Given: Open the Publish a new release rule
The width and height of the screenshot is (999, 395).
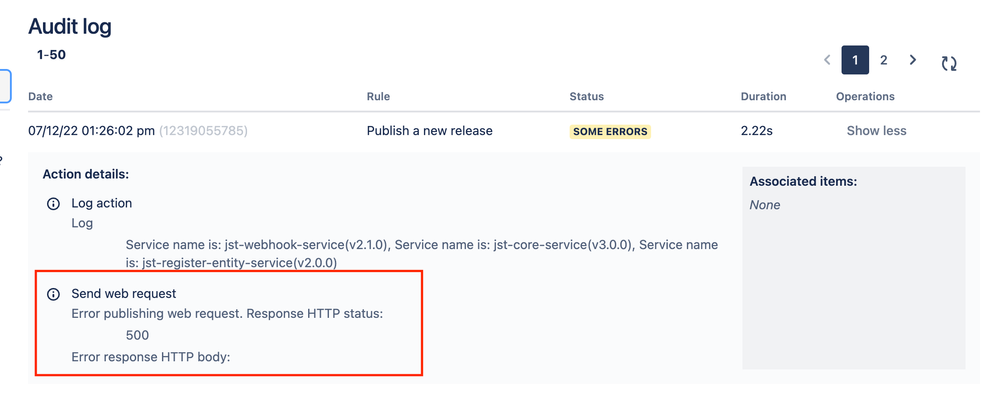Looking at the screenshot, I should (x=429, y=131).
